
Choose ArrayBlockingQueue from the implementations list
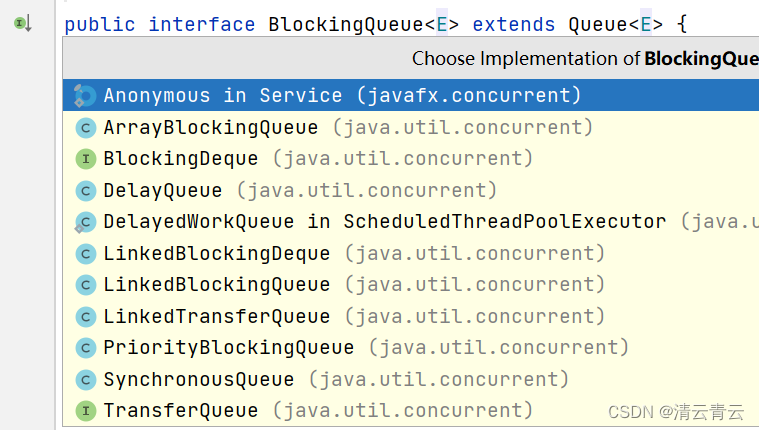[410, 127]
